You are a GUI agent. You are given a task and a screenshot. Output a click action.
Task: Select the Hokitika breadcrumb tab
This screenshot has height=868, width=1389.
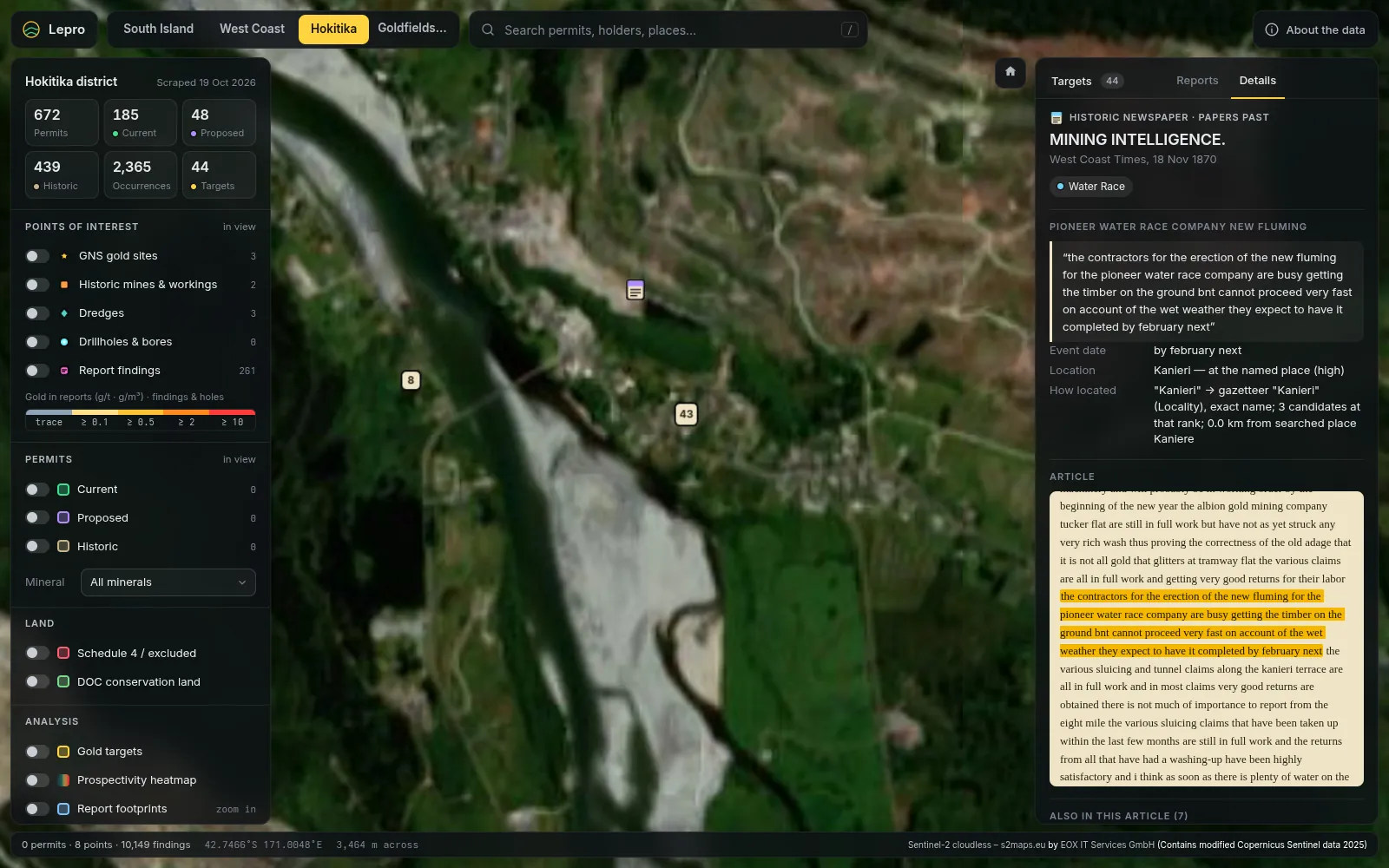(333, 29)
